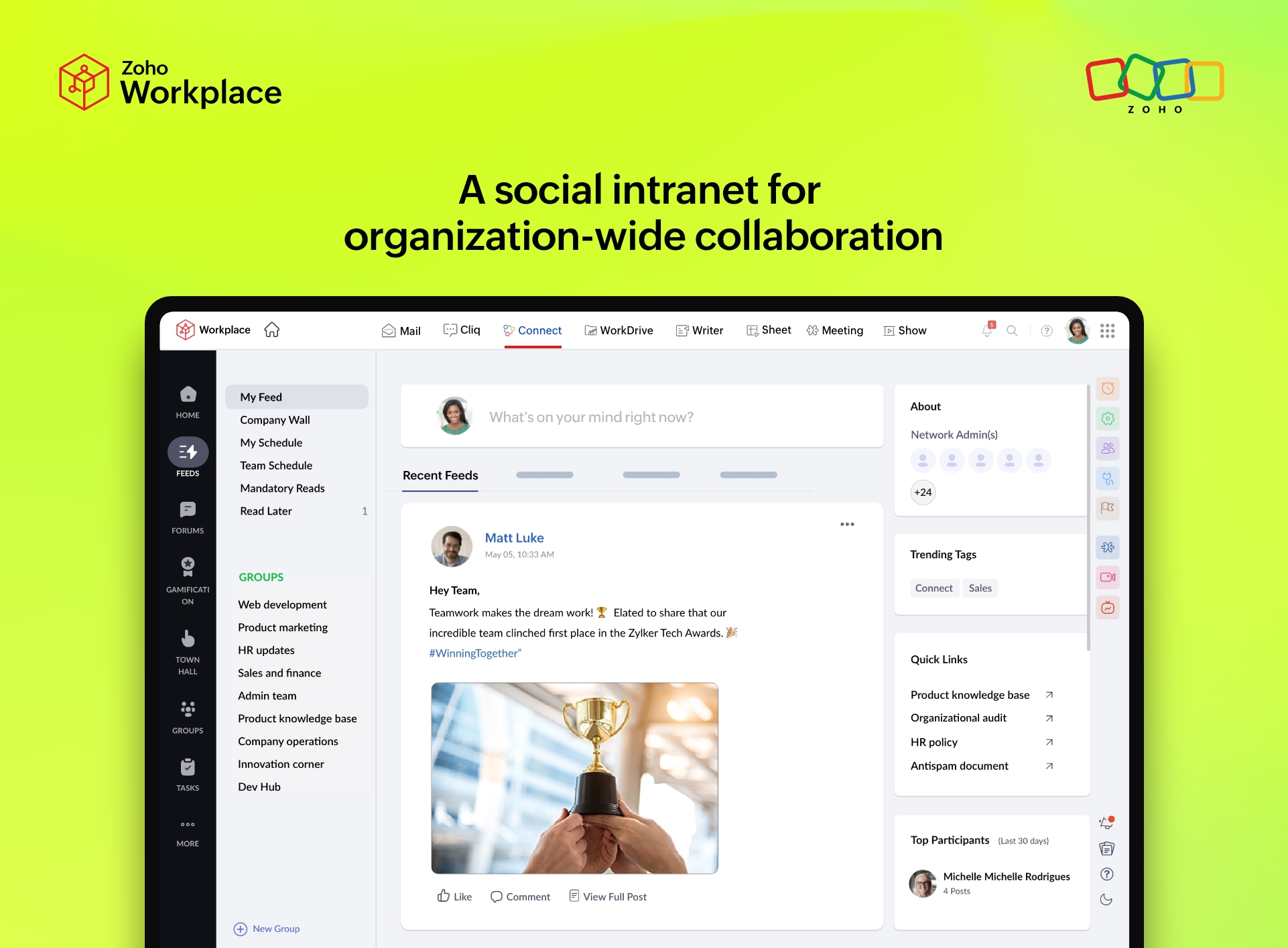Viewport: 1288px width, 948px height.
Task: Open Product knowledge base quick link arrow
Action: click(x=1049, y=695)
